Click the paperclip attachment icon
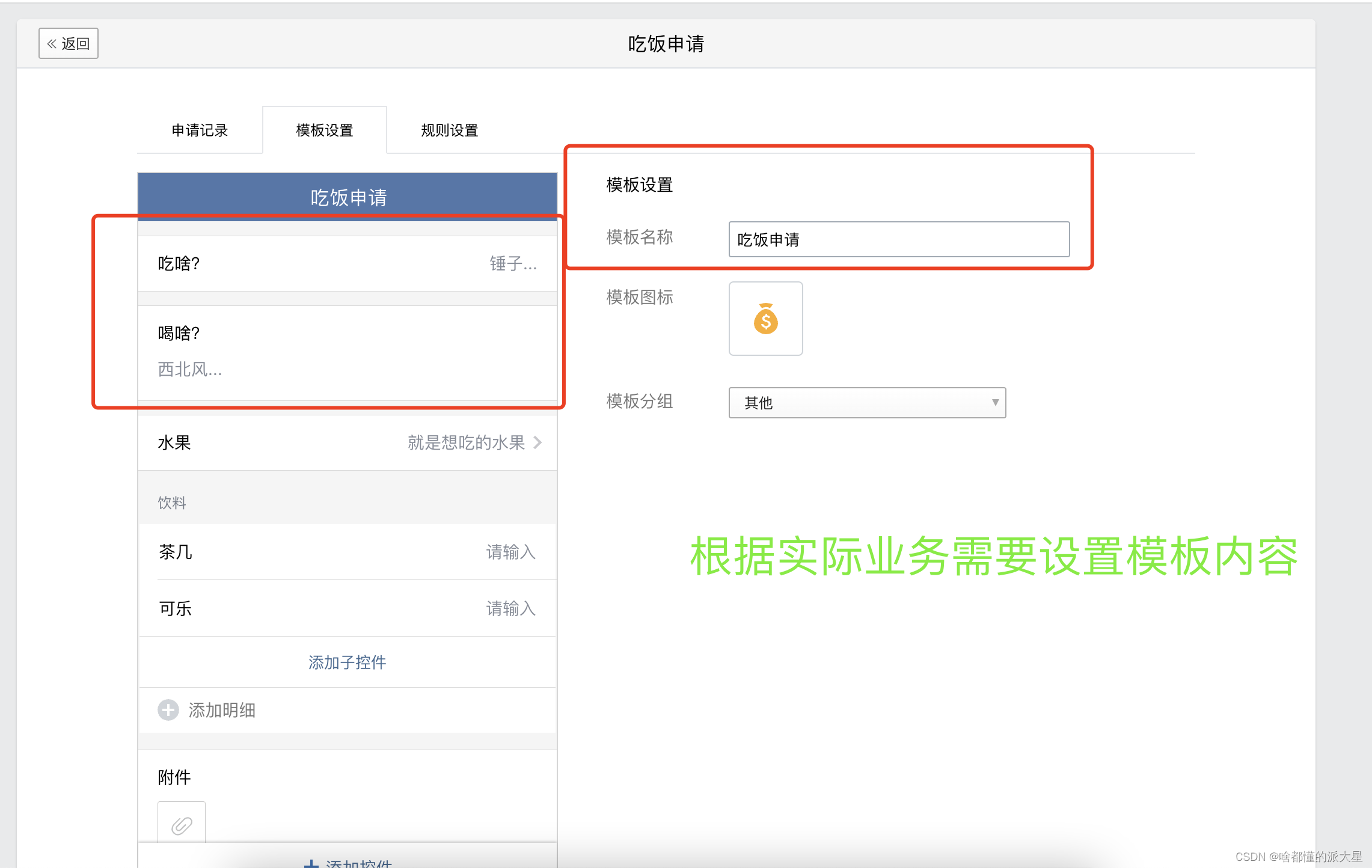This screenshot has width=1372, height=868. click(182, 825)
